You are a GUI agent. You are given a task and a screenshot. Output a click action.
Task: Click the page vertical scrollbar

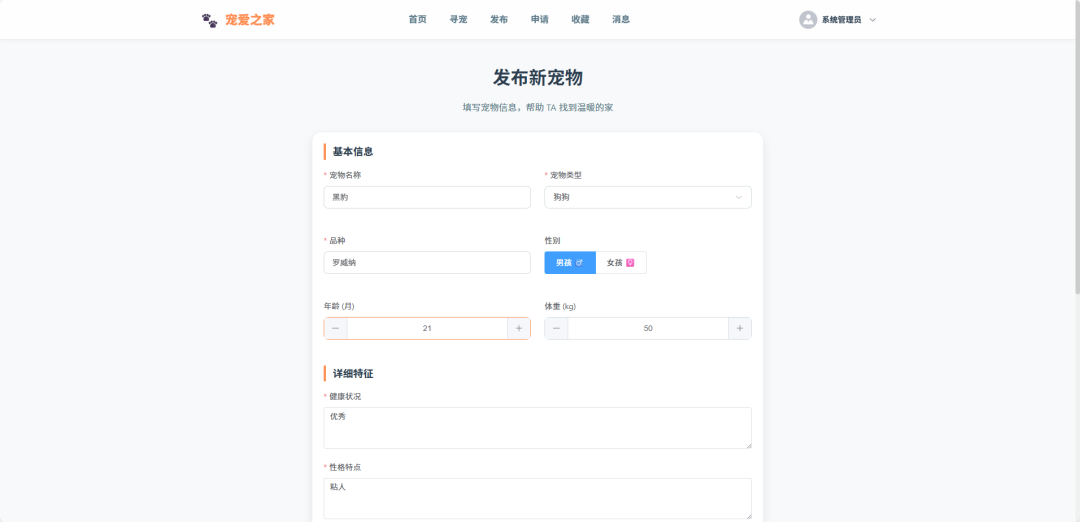coord(1077,147)
